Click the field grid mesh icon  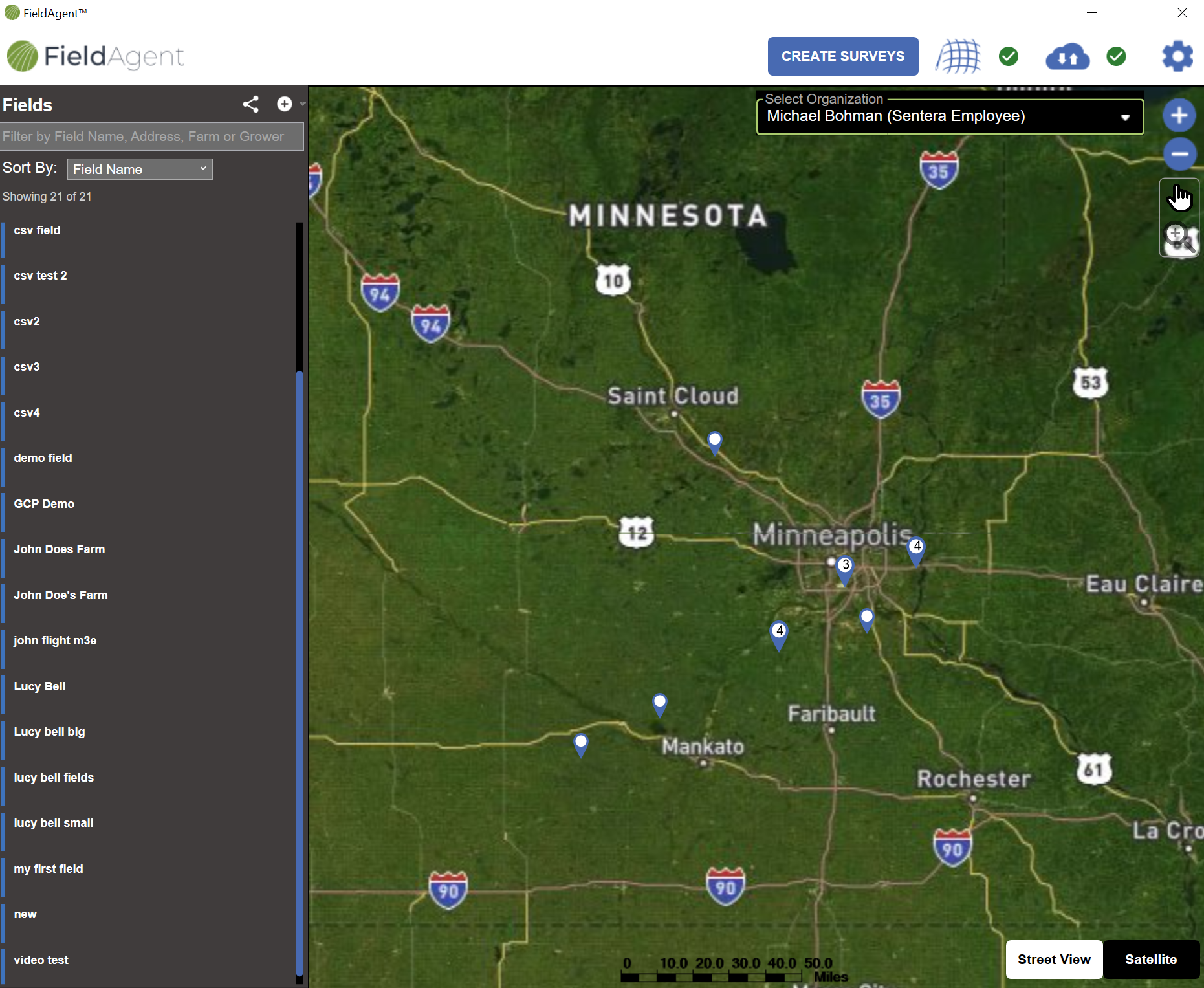point(958,57)
